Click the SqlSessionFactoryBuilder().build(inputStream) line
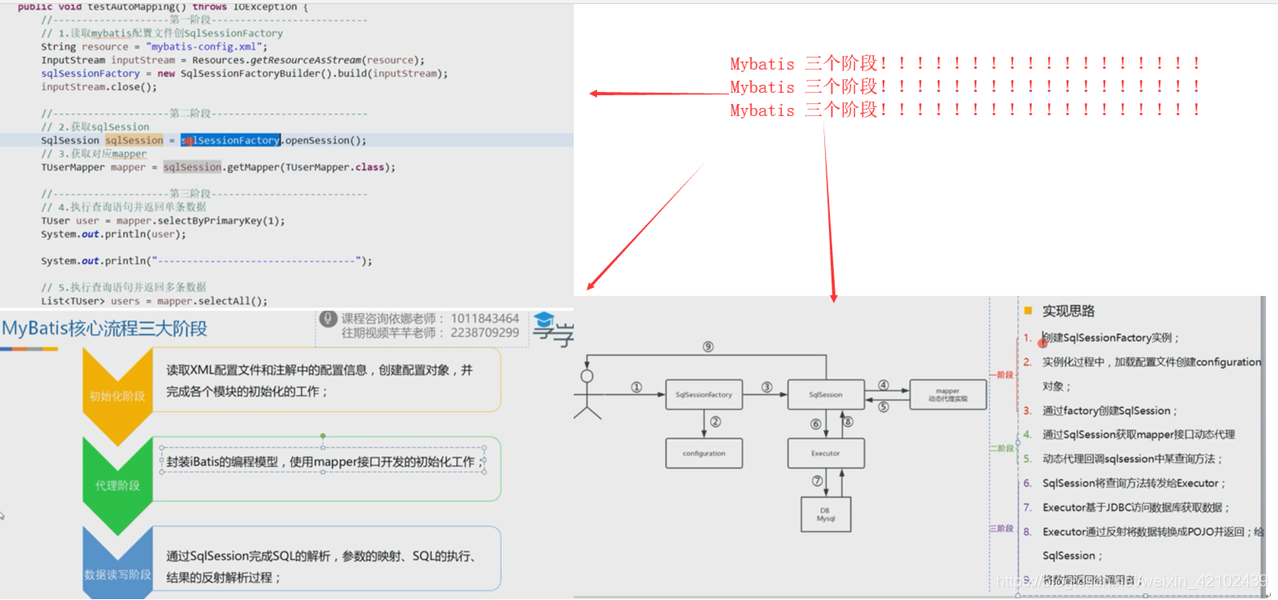Viewport: 1278px width, 600px height. (244, 74)
